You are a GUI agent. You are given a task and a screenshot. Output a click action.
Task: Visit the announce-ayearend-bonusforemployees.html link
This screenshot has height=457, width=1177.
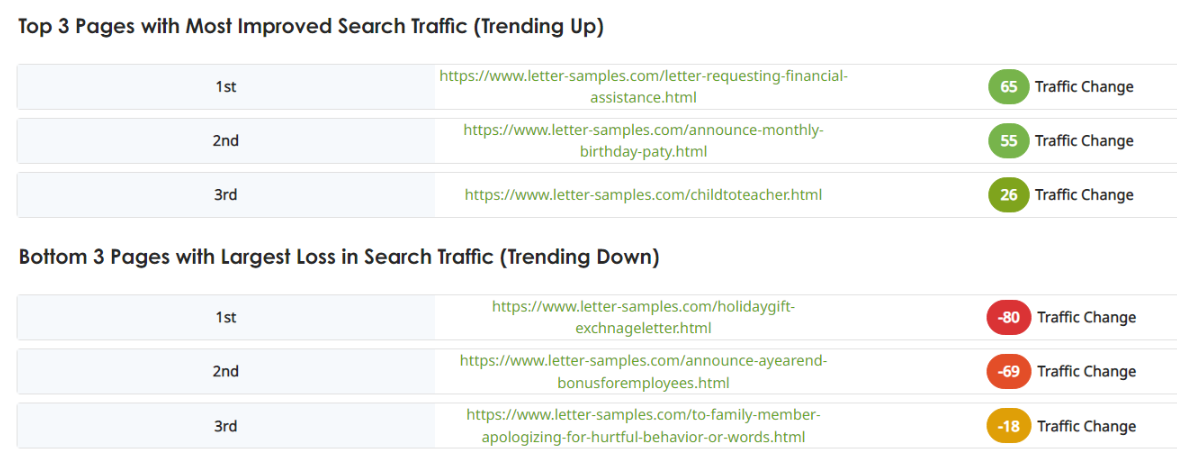point(643,371)
